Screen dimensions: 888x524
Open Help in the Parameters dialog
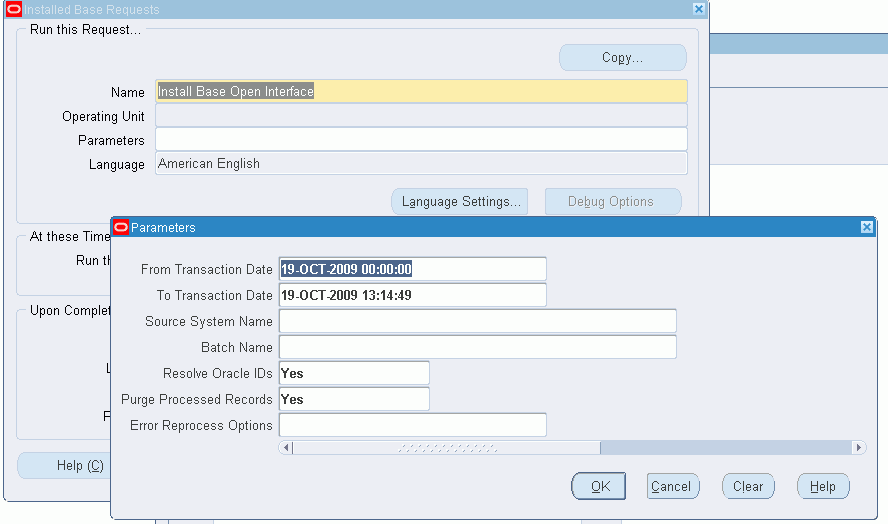point(823,486)
